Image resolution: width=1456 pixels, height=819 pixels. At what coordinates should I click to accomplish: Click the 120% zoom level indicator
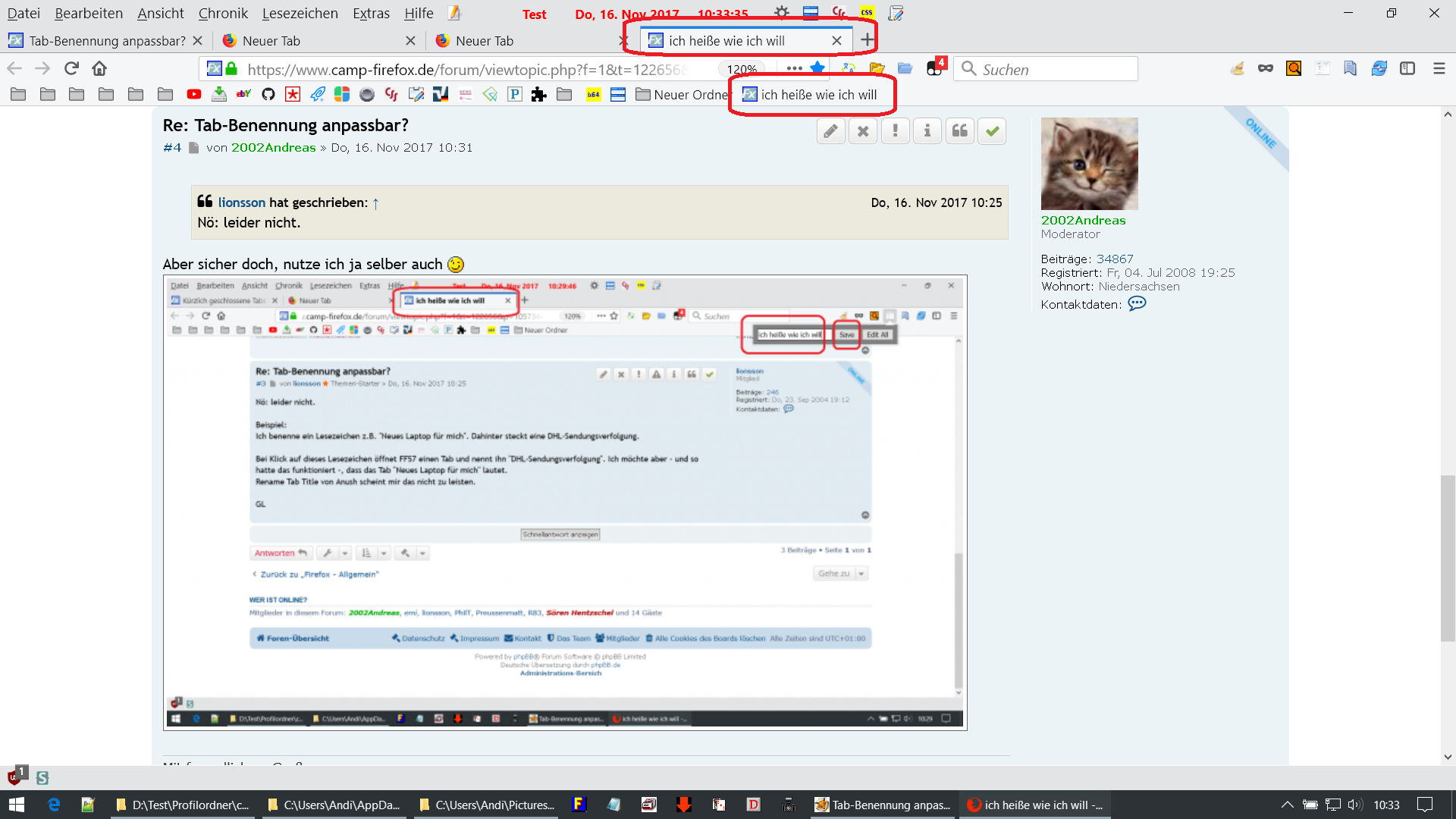pos(741,69)
